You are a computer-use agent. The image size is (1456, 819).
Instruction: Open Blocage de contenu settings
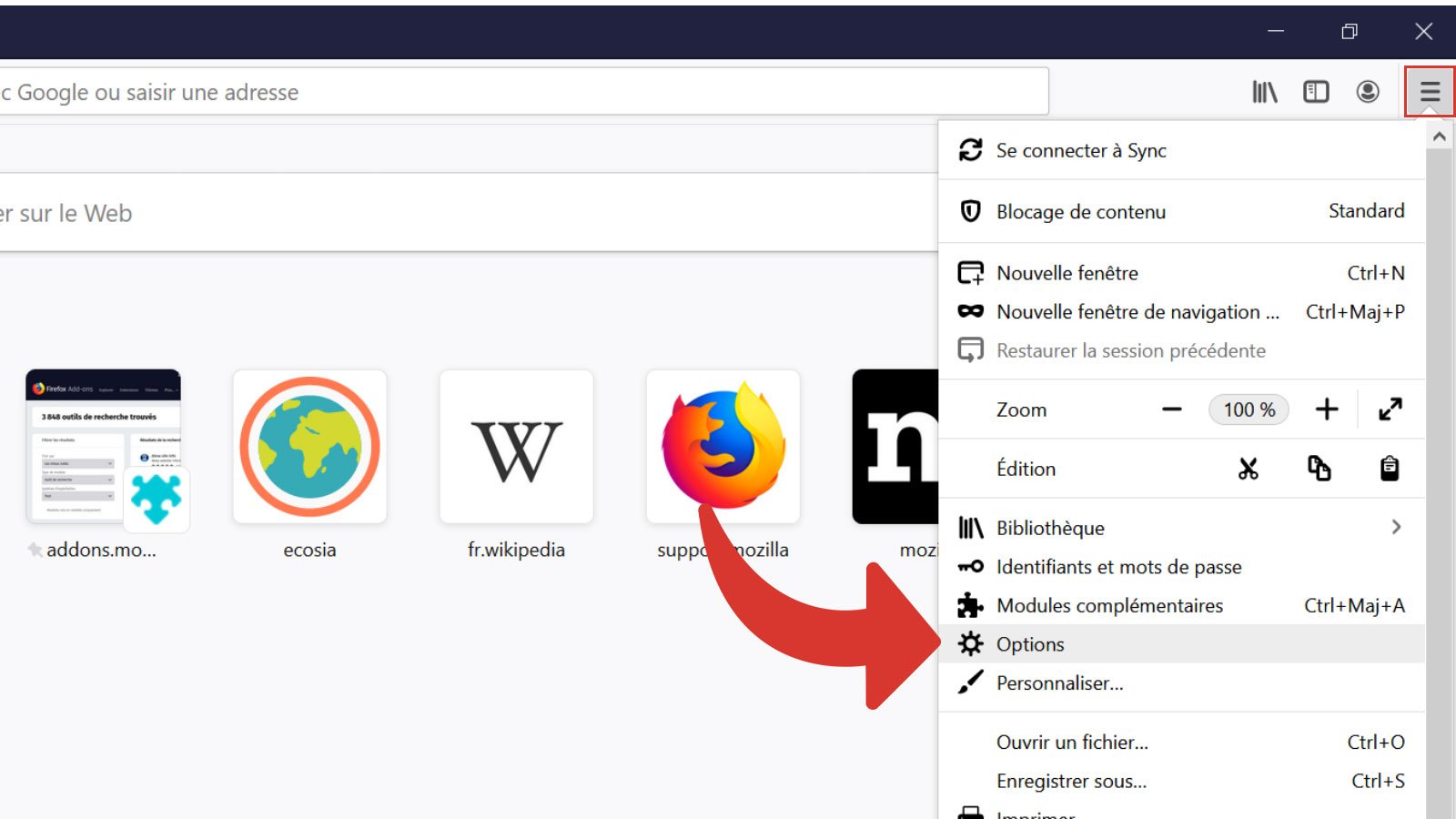1080,211
